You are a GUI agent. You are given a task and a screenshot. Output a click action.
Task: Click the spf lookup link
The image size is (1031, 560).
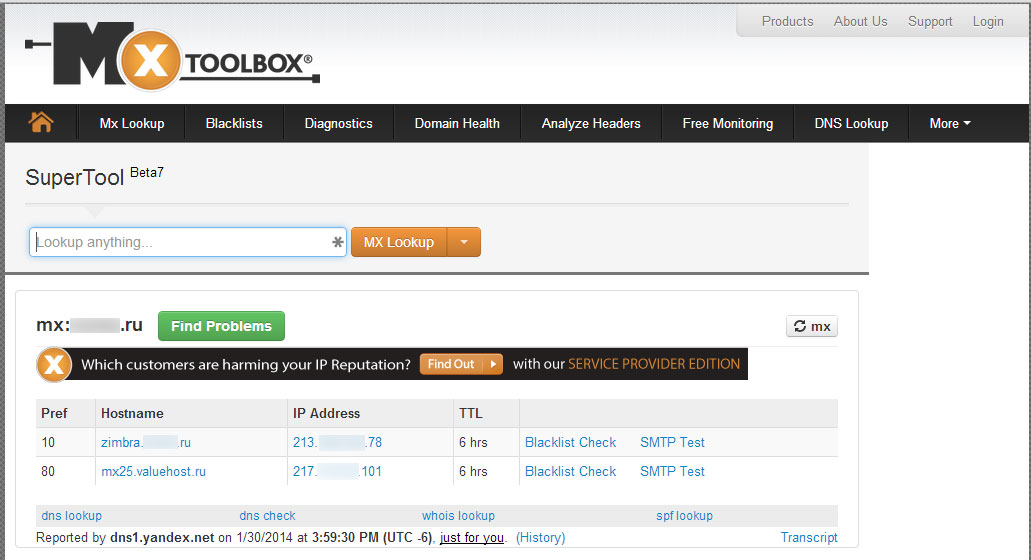(x=684, y=516)
